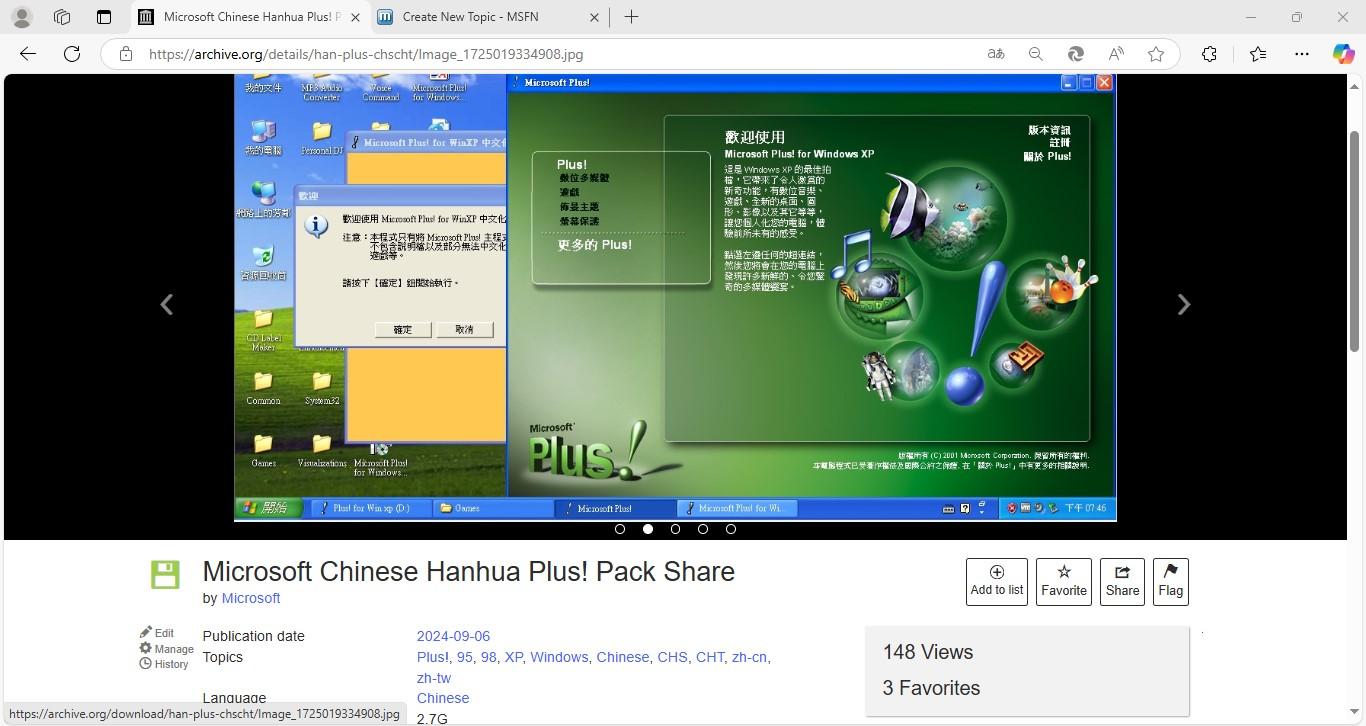1366x726 pixels.
Task: Select the third carousel image dot
Action: point(676,529)
